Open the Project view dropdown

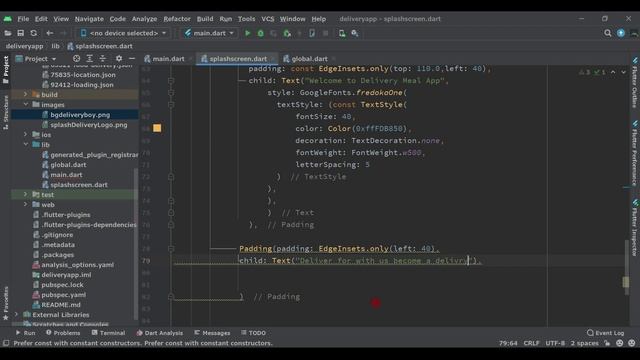coord(36,59)
